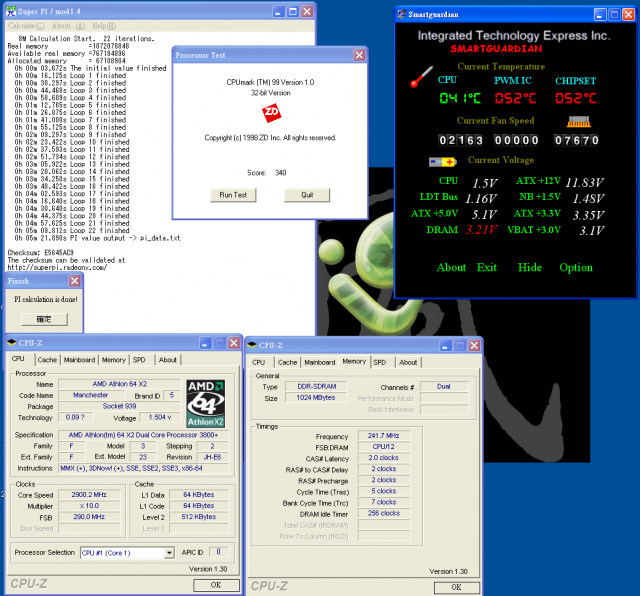Minimize the Smartguardian window
Screen dimensions: 640x596
point(600,15)
